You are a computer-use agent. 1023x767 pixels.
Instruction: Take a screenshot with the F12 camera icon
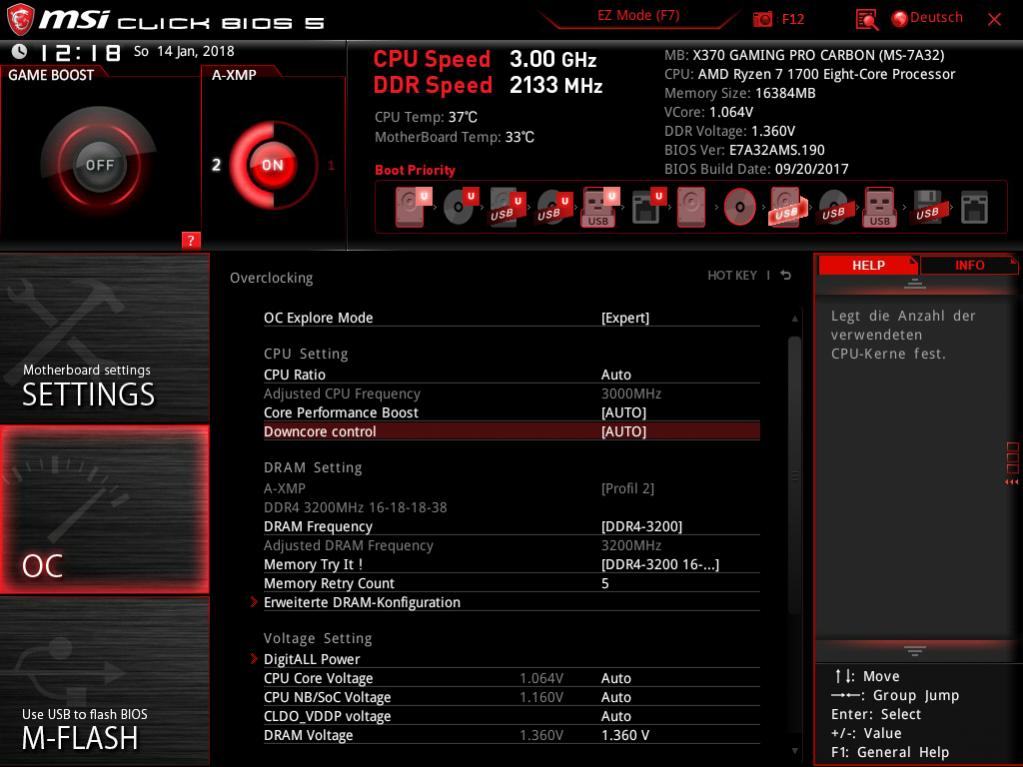[x=762, y=19]
